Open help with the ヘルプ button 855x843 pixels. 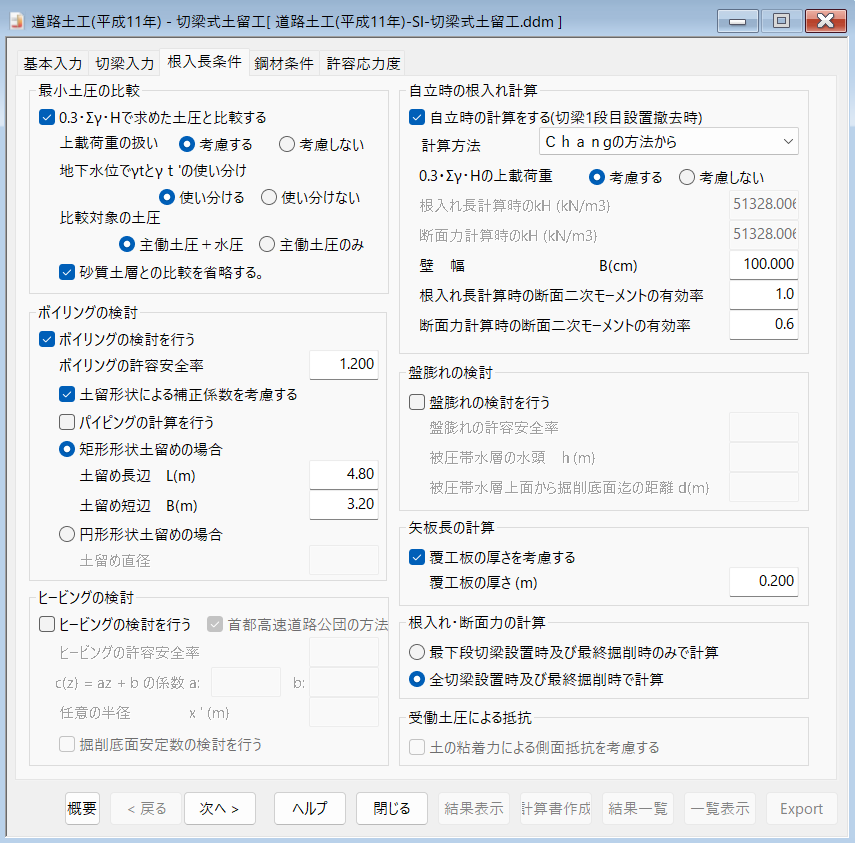[x=310, y=808]
